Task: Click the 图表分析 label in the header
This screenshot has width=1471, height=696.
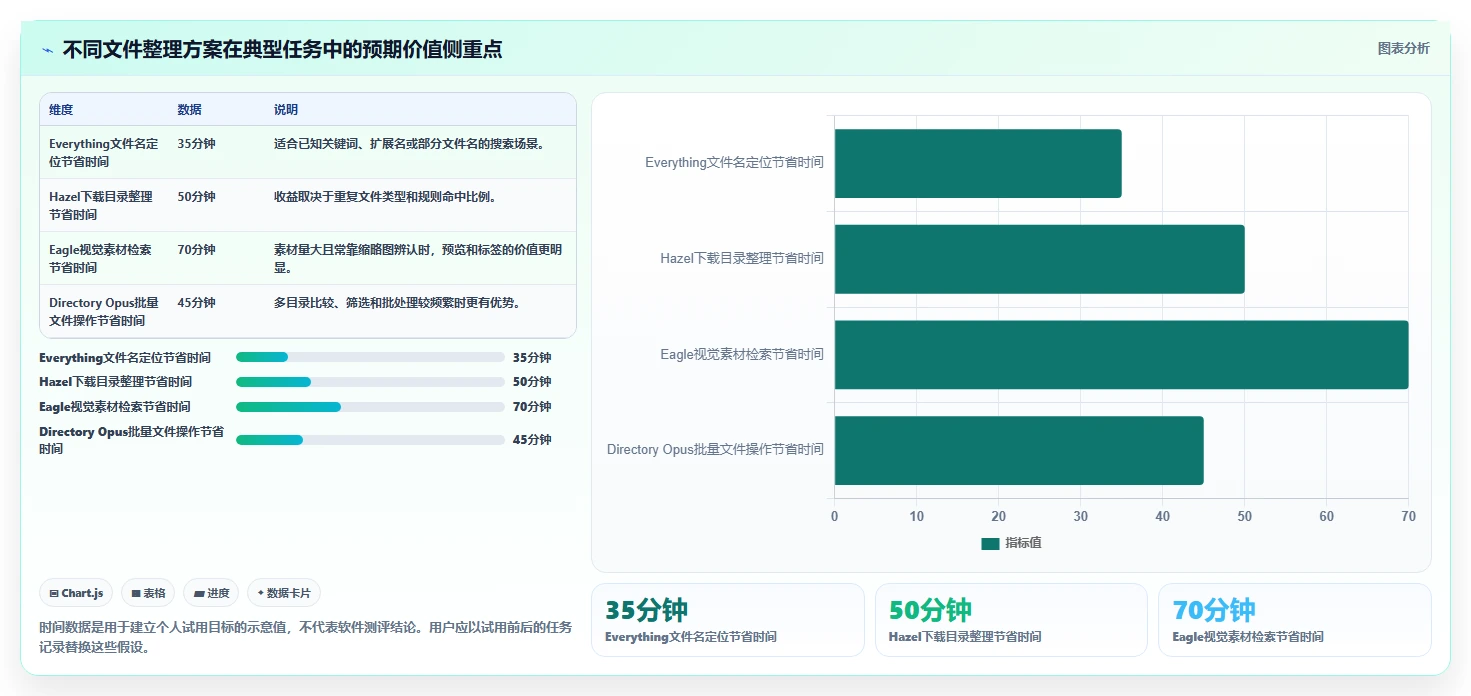Action: coord(1403,48)
